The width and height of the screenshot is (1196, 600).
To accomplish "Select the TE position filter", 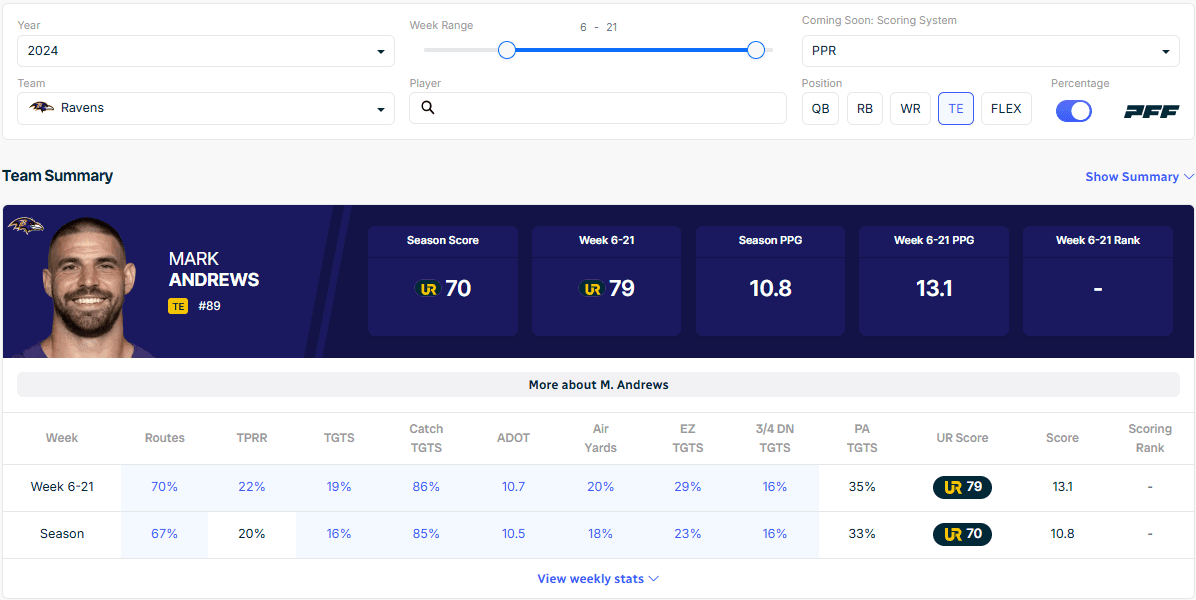I will tap(955, 108).
